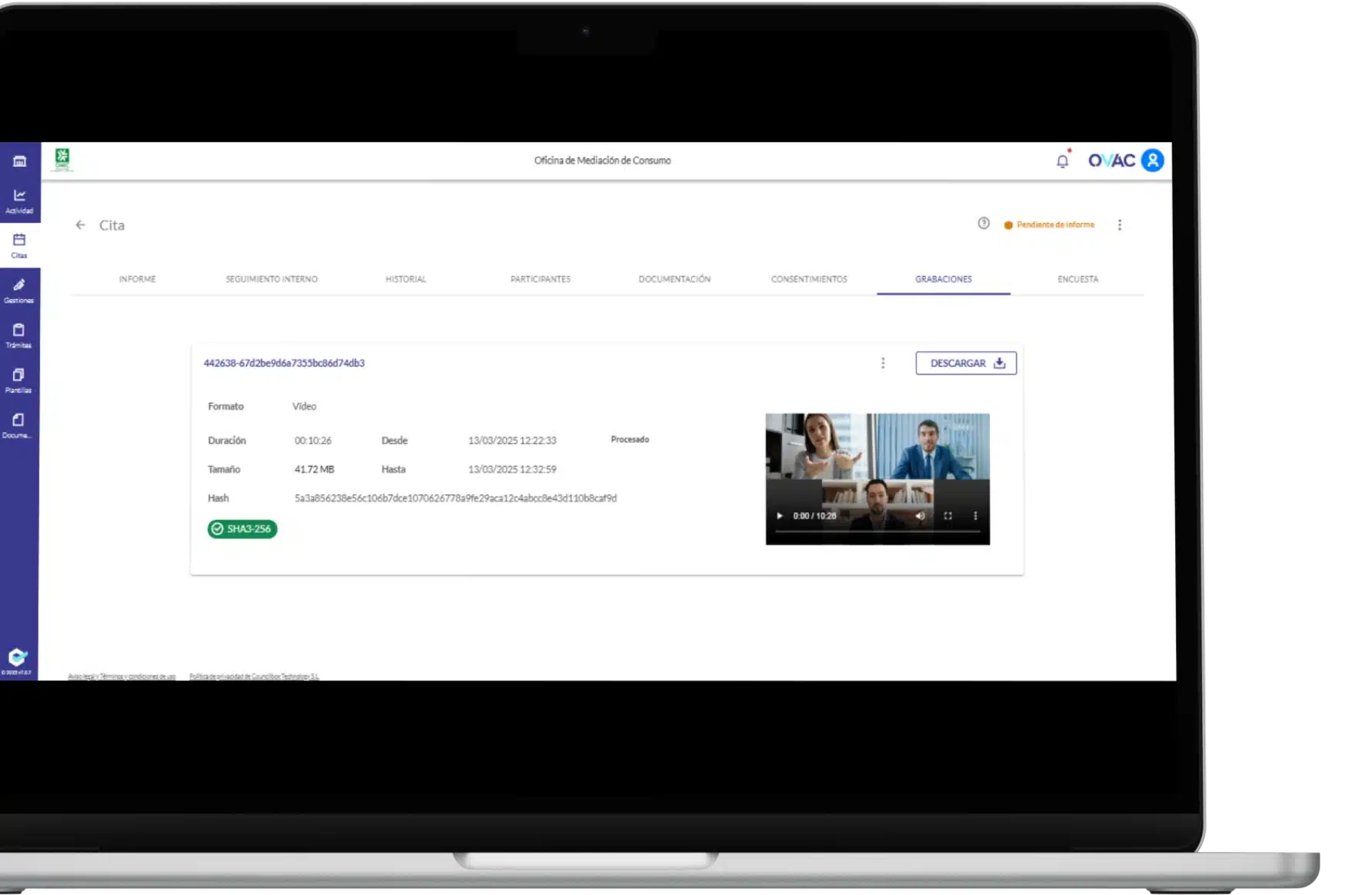
Task: Go back using the arrow beside Cita
Action: coord(81,225)
